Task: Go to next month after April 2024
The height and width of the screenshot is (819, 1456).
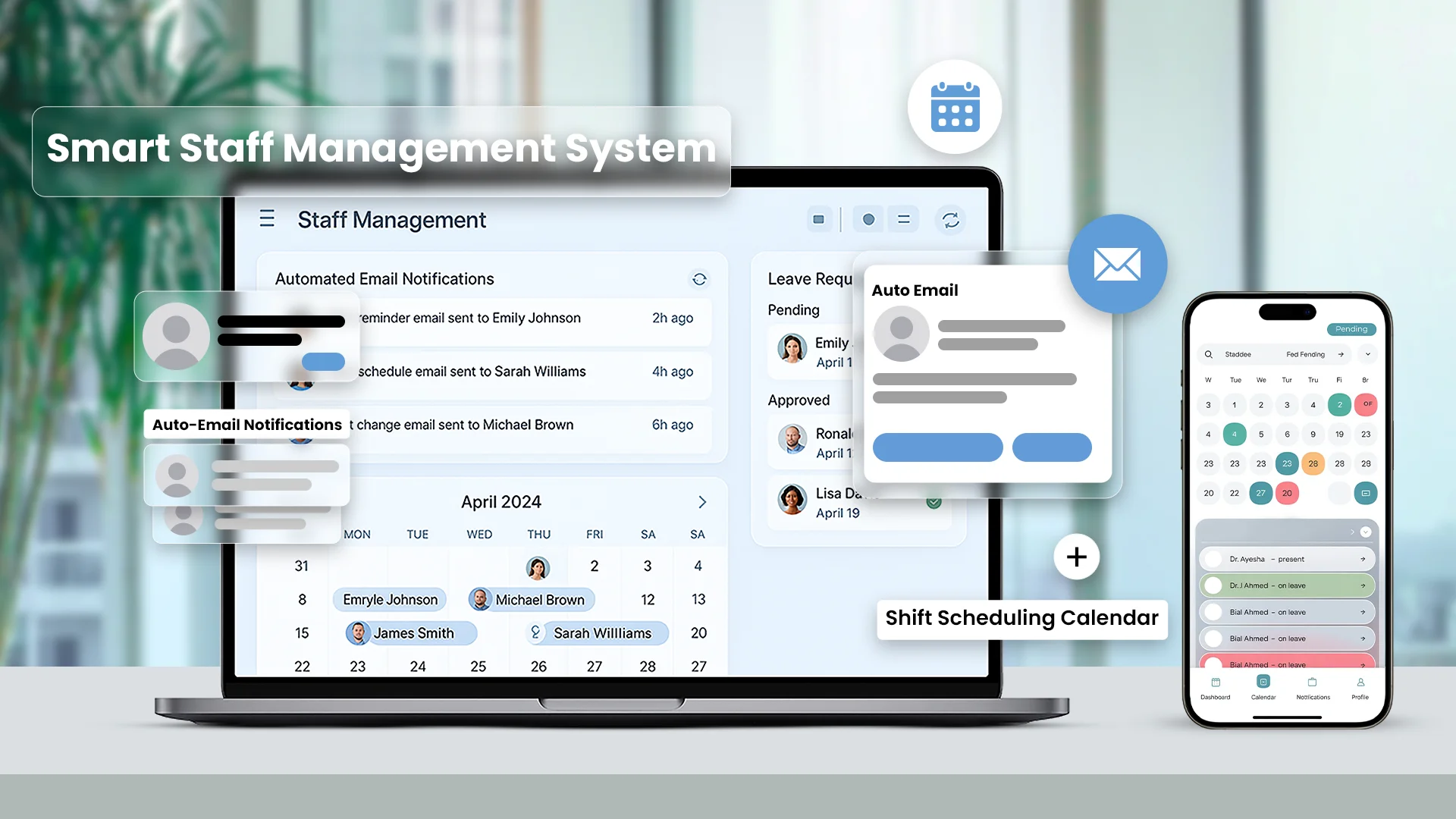Action: [x=702, y=502]
